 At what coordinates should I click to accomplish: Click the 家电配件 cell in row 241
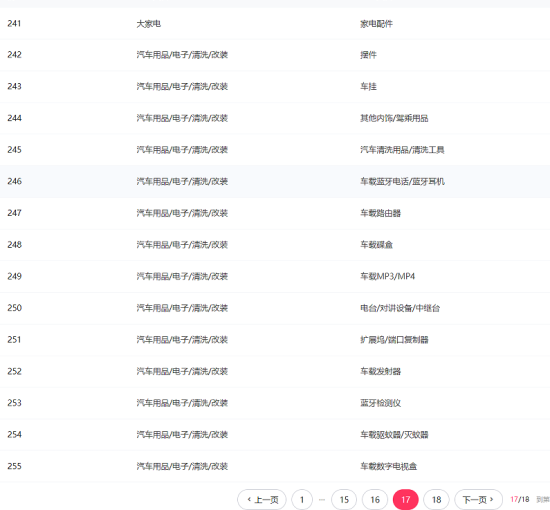coord(376,24)
